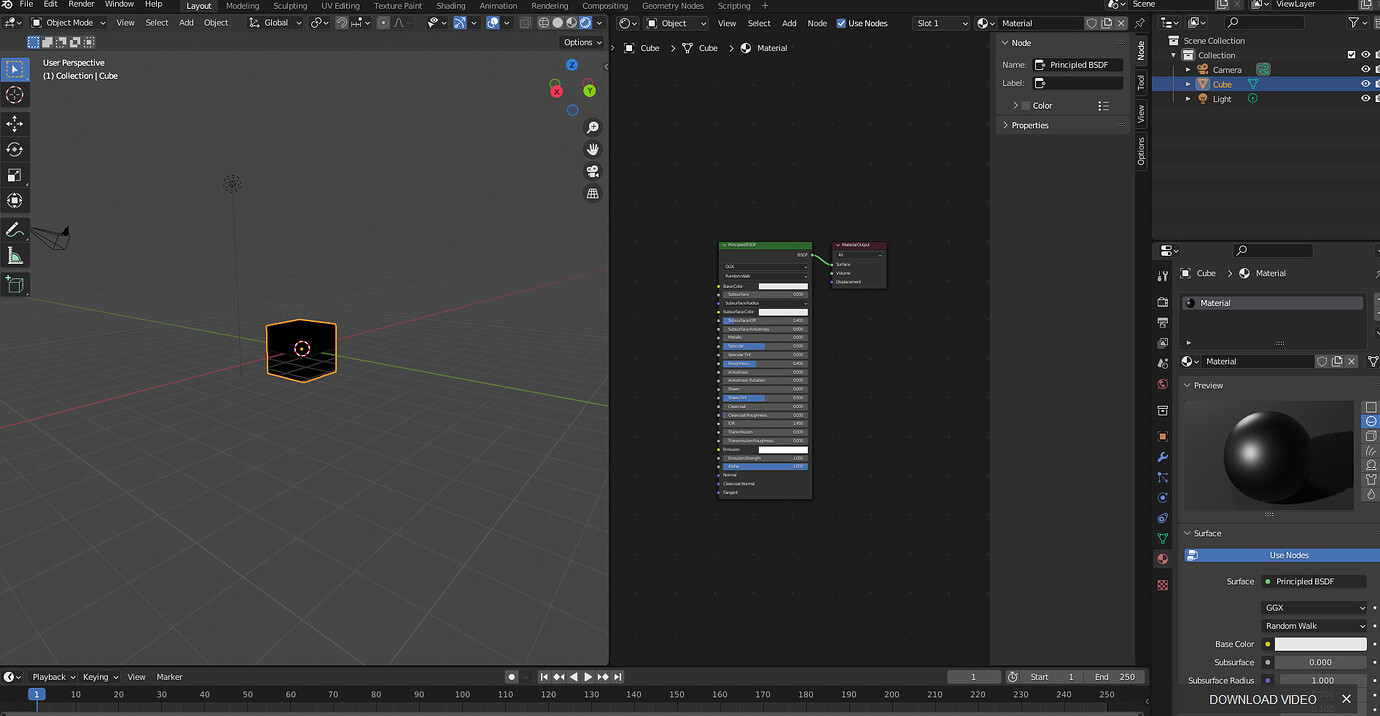Select sphere preview shape icon
1380x716 pixels.
point(1371,421)
